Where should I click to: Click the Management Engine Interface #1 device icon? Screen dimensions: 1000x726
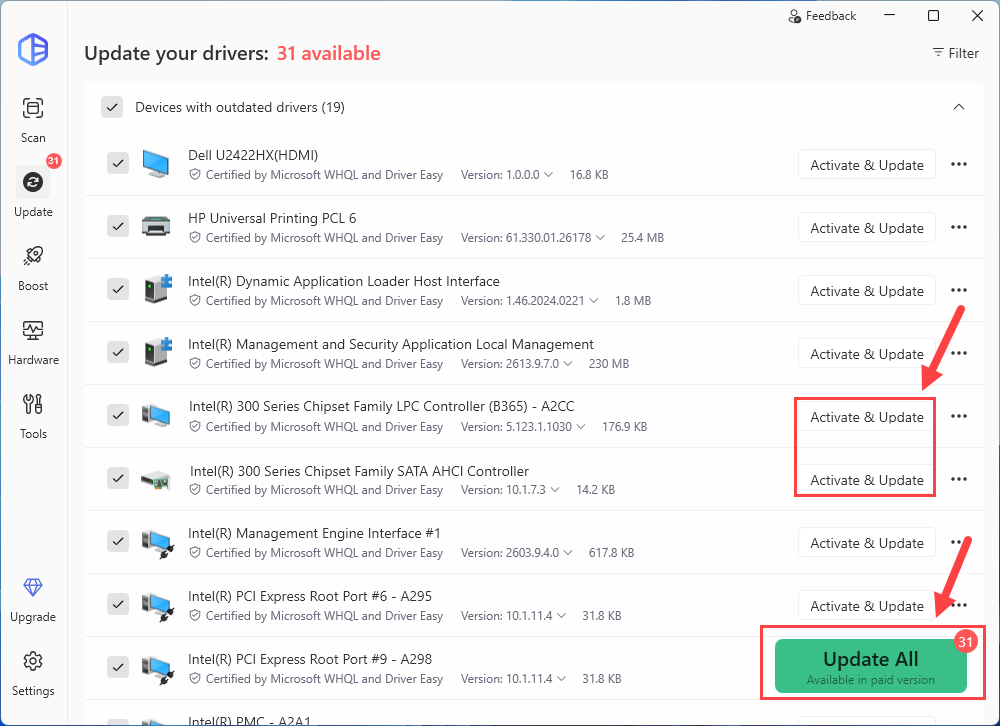158,544
